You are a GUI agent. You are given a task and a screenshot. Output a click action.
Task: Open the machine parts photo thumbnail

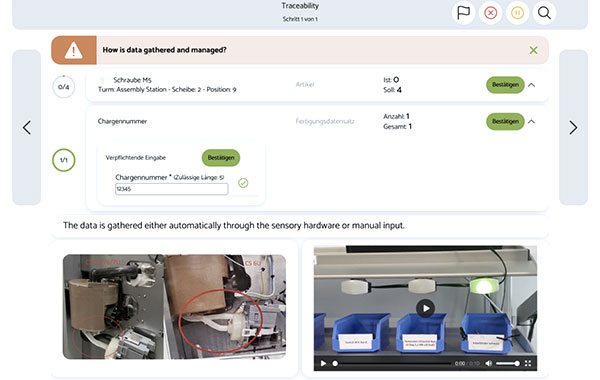[x=174, y=307]
